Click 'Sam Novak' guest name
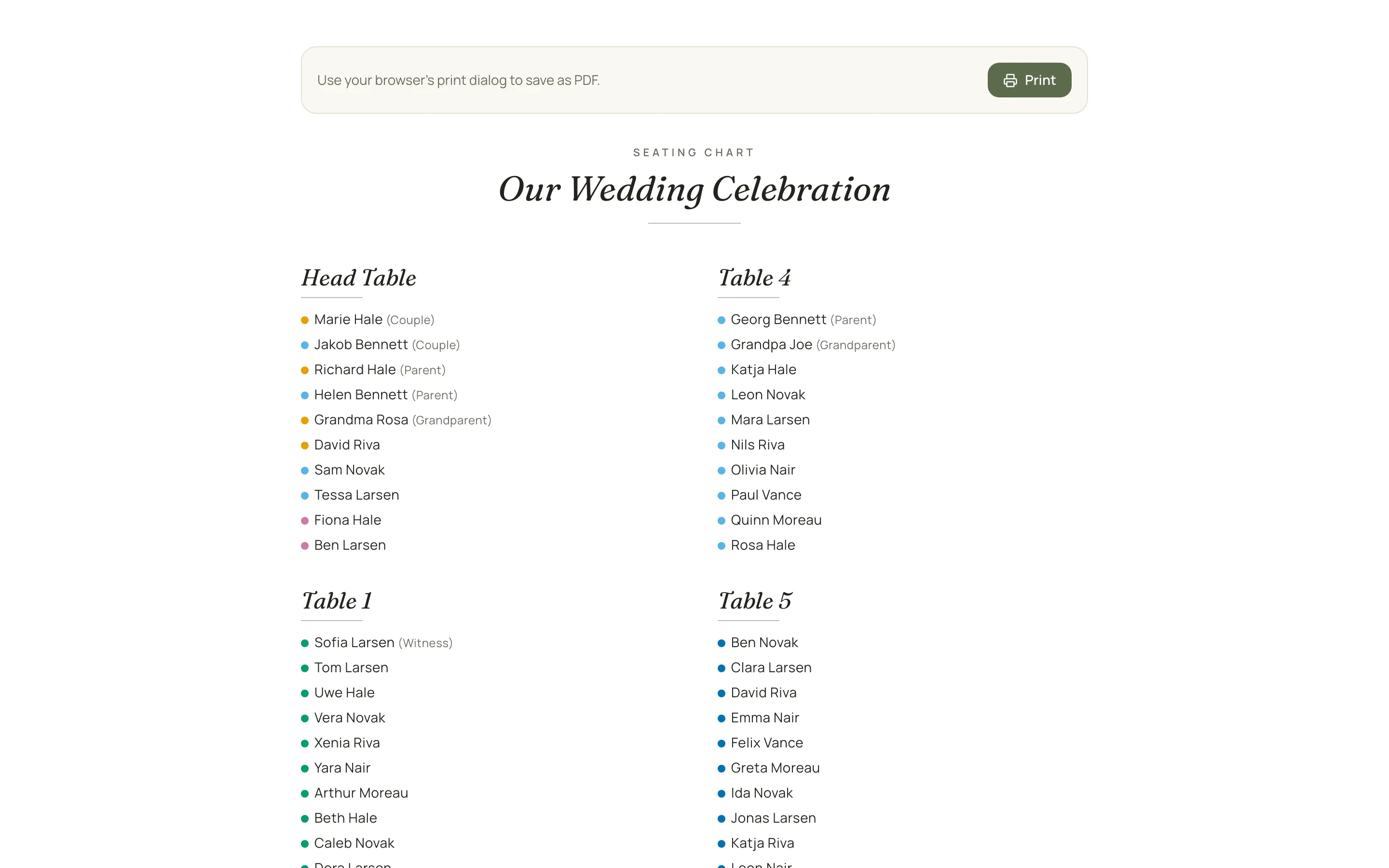This screenshot has height=868, width=1389. (349, 470)
